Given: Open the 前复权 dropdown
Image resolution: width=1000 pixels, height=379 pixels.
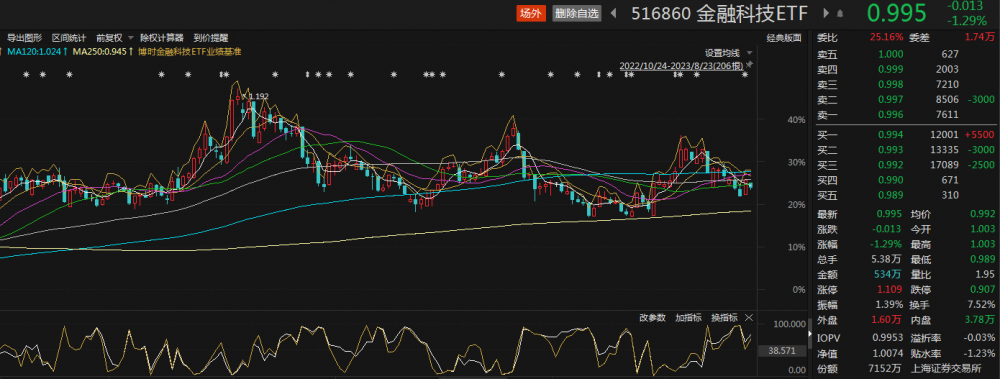Looking at the screenshot, I should point(115,38).
